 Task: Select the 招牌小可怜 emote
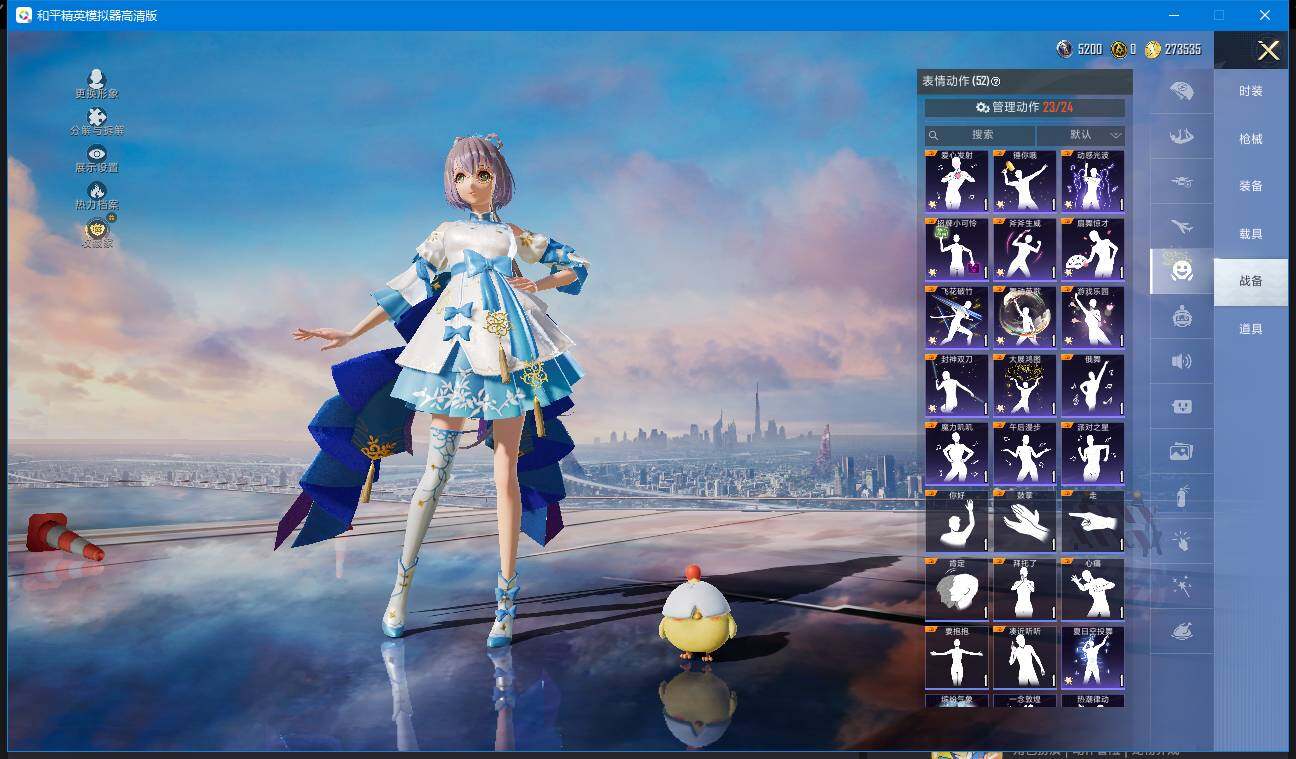(x=957, y=249)
